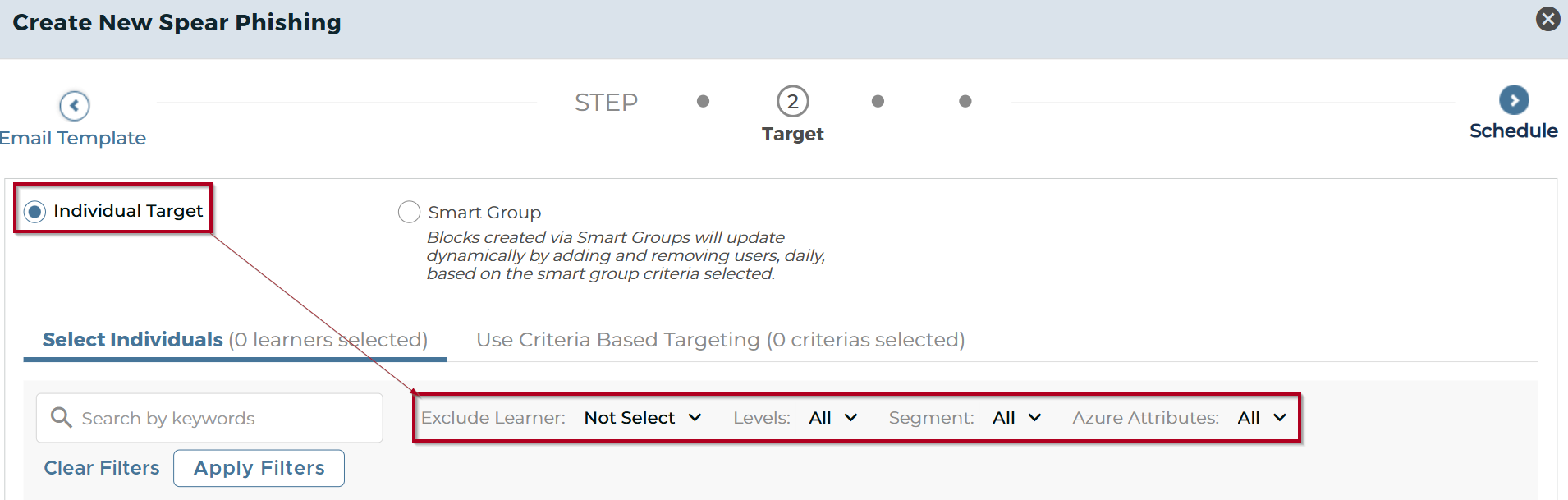Open the Segment filter dropdown

(x=1016, y=418)
